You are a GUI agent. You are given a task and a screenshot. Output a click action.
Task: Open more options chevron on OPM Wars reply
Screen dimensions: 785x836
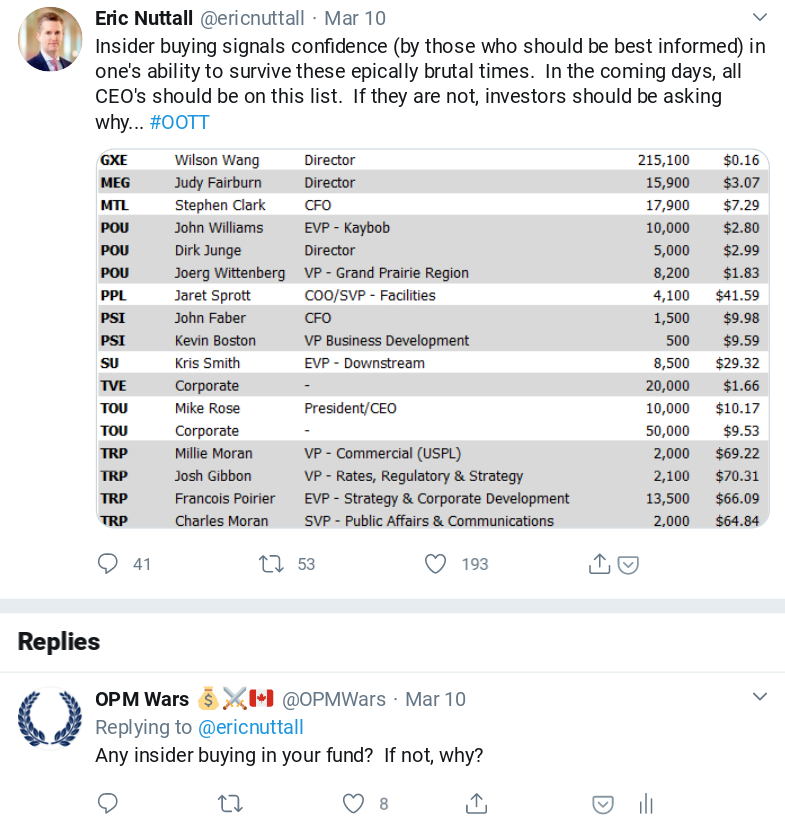coord(759,696)
